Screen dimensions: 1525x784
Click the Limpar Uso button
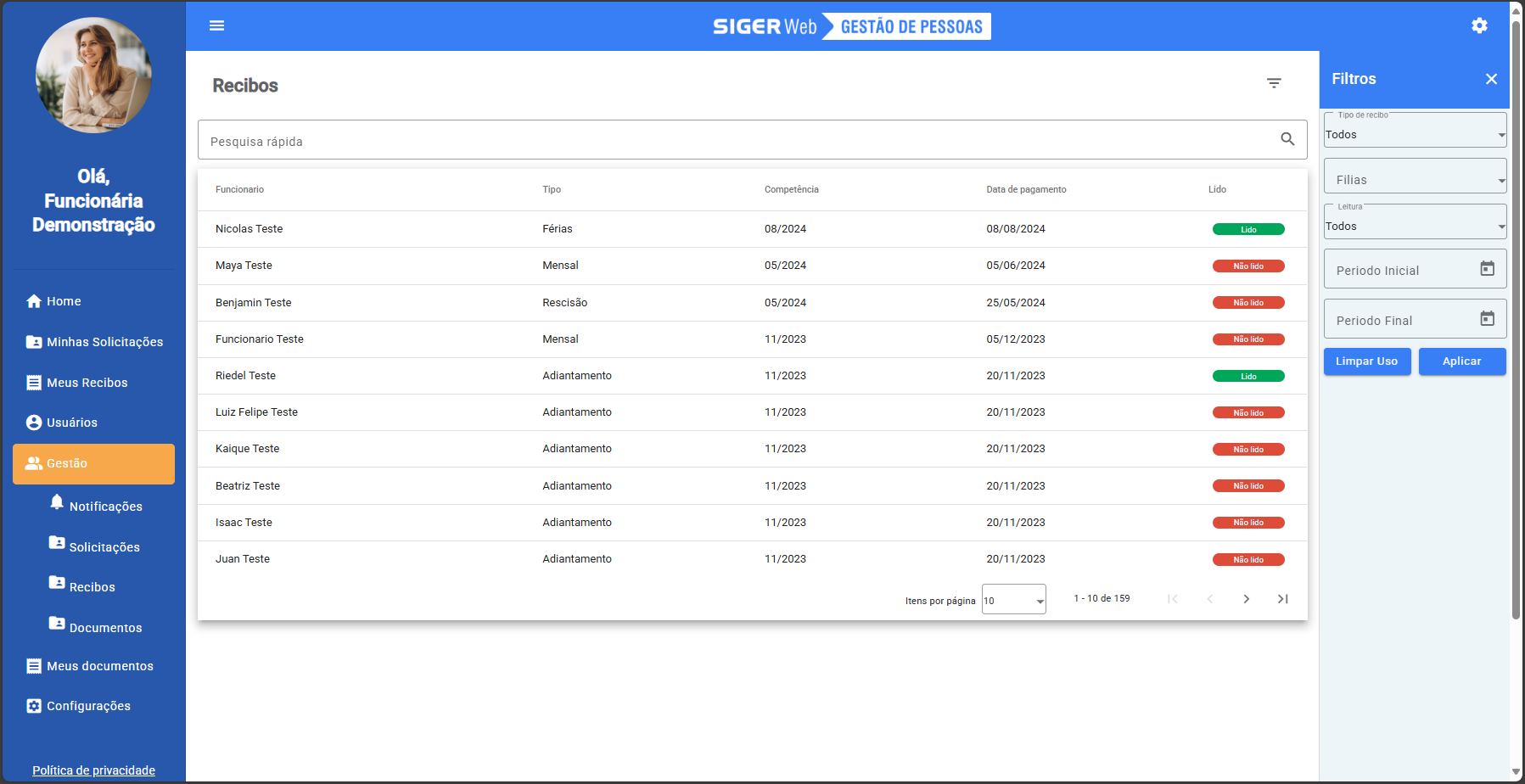[1367, 361]
